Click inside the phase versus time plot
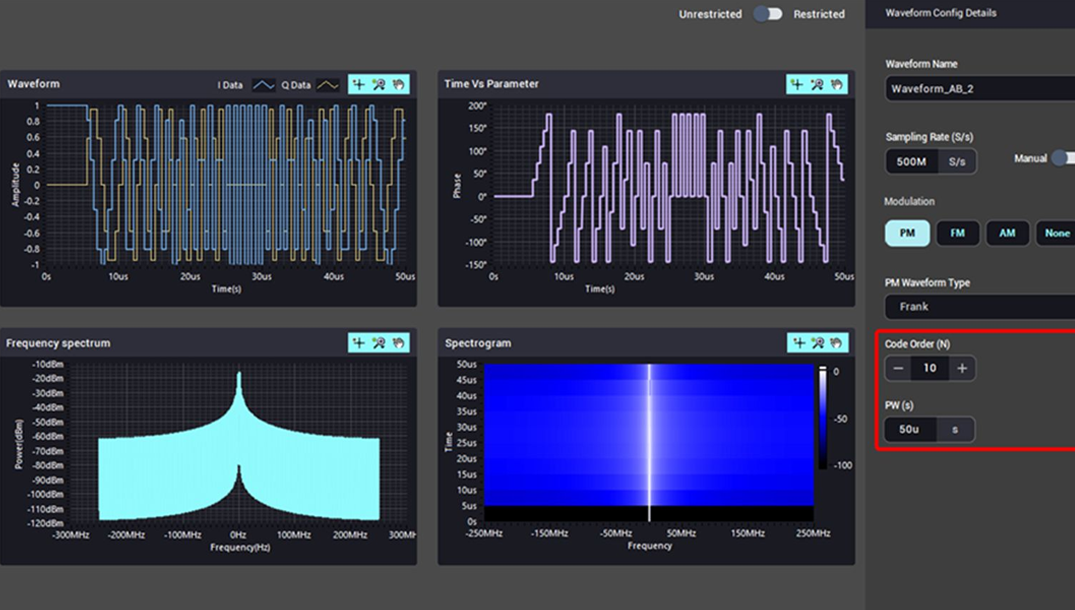Screen dimensions: 1075x610 tap(668, 185)
